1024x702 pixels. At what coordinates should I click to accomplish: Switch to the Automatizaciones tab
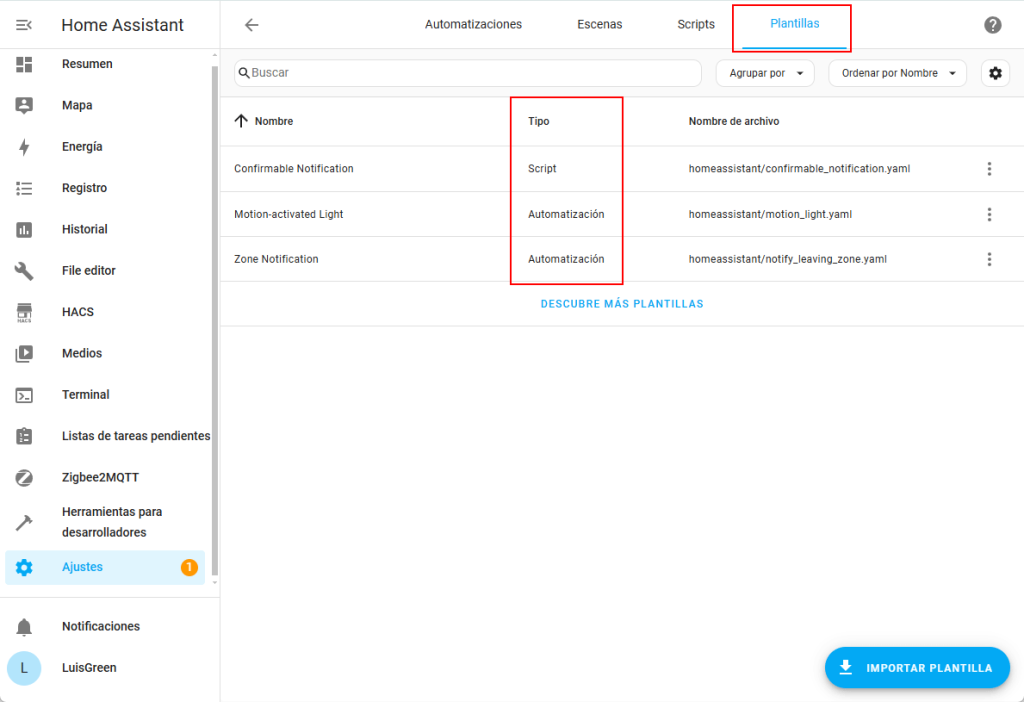pyautogui.click(x=473, y=25)
